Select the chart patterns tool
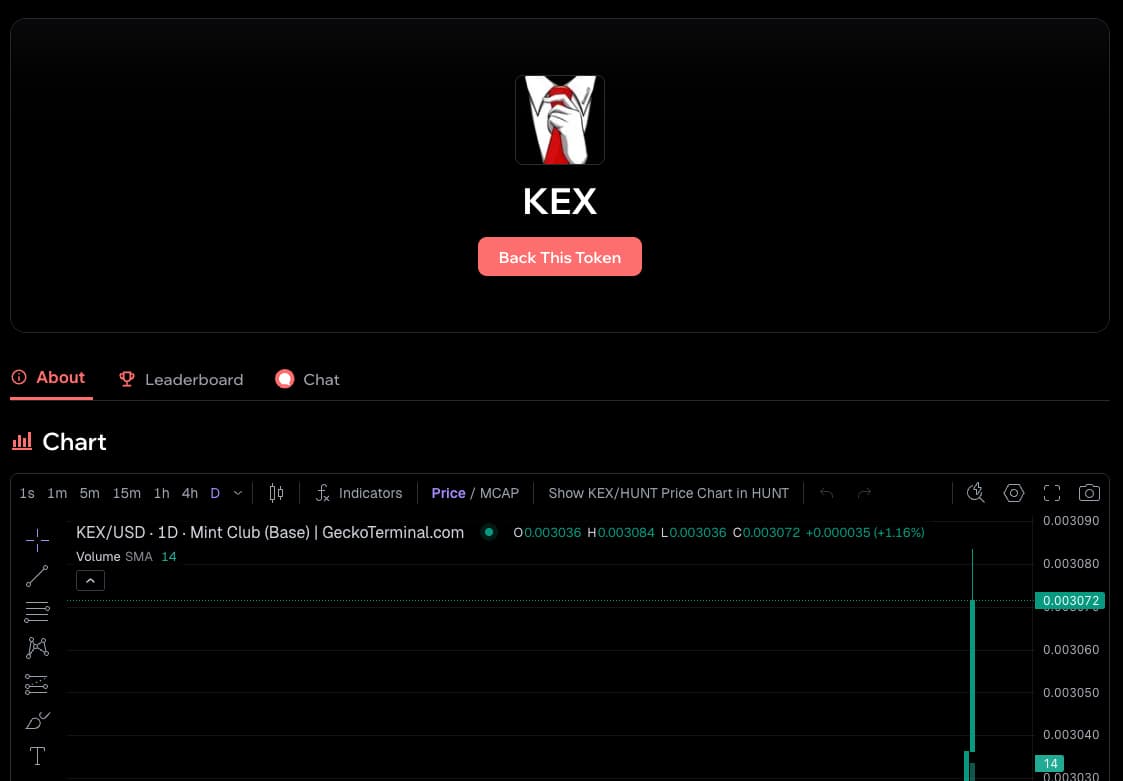This screenshot has width=1123, height=781. [x=37, y=647]
